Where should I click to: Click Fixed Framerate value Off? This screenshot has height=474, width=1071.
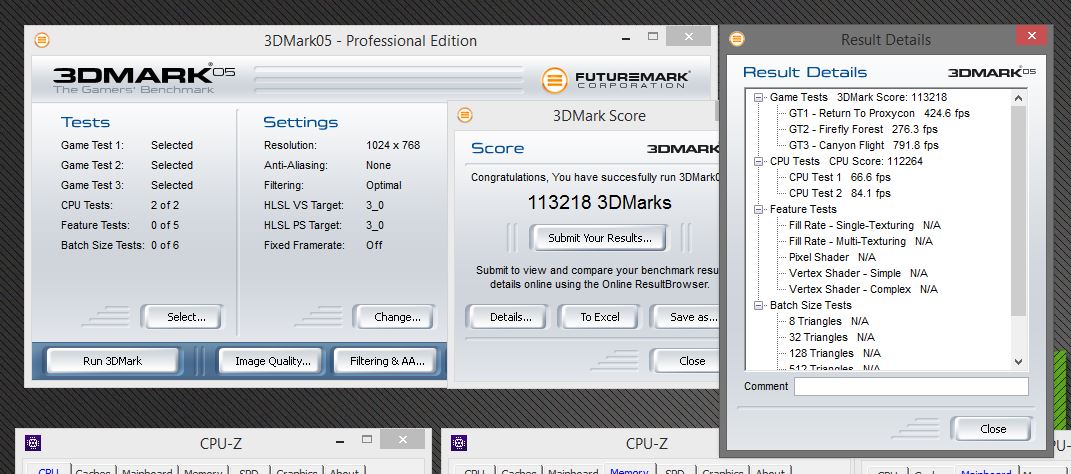[374, 245]
